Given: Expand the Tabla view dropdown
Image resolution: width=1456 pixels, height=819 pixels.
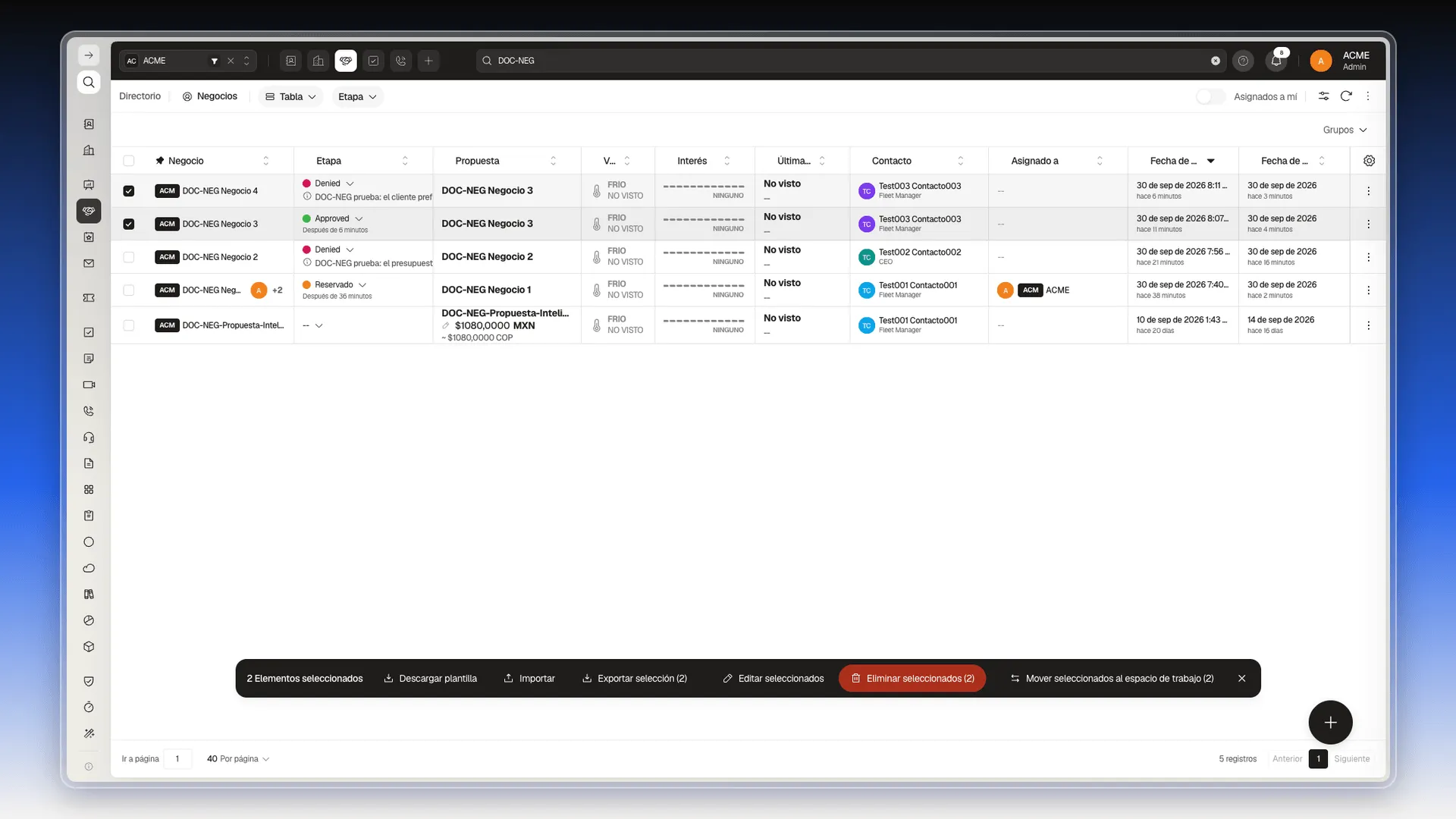Looking at the screenshot, I should tap(290, 96).
